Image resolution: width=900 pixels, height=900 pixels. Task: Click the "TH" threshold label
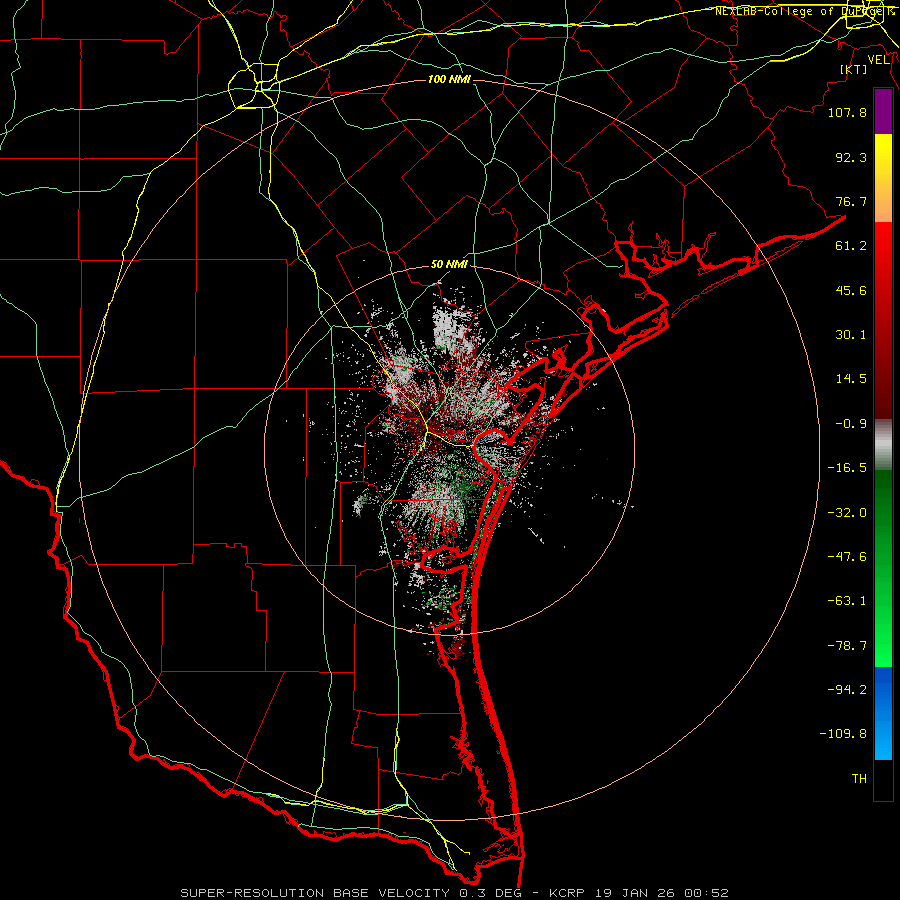(x=859, y=779)
